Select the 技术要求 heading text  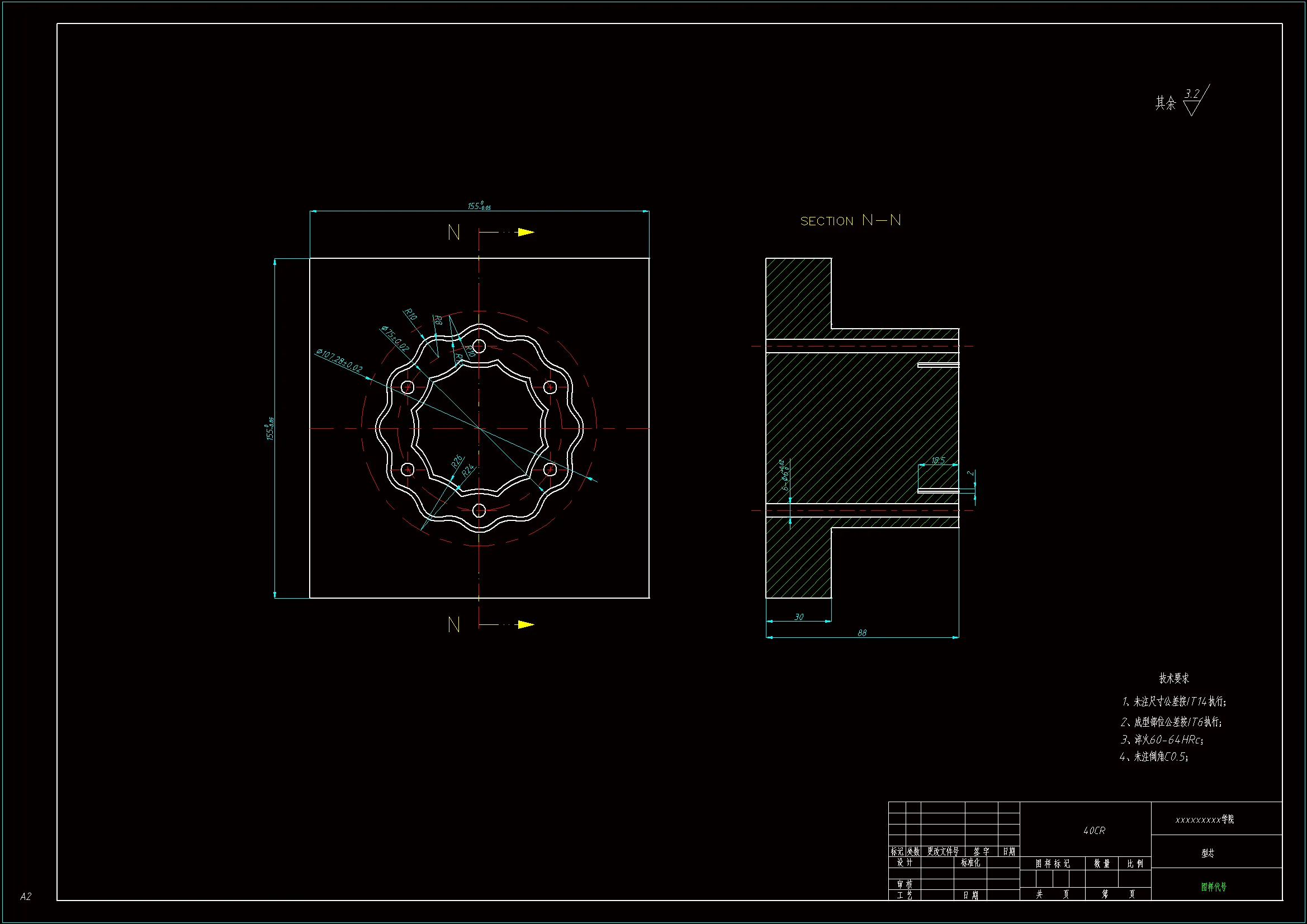(x=1174, y=678)
